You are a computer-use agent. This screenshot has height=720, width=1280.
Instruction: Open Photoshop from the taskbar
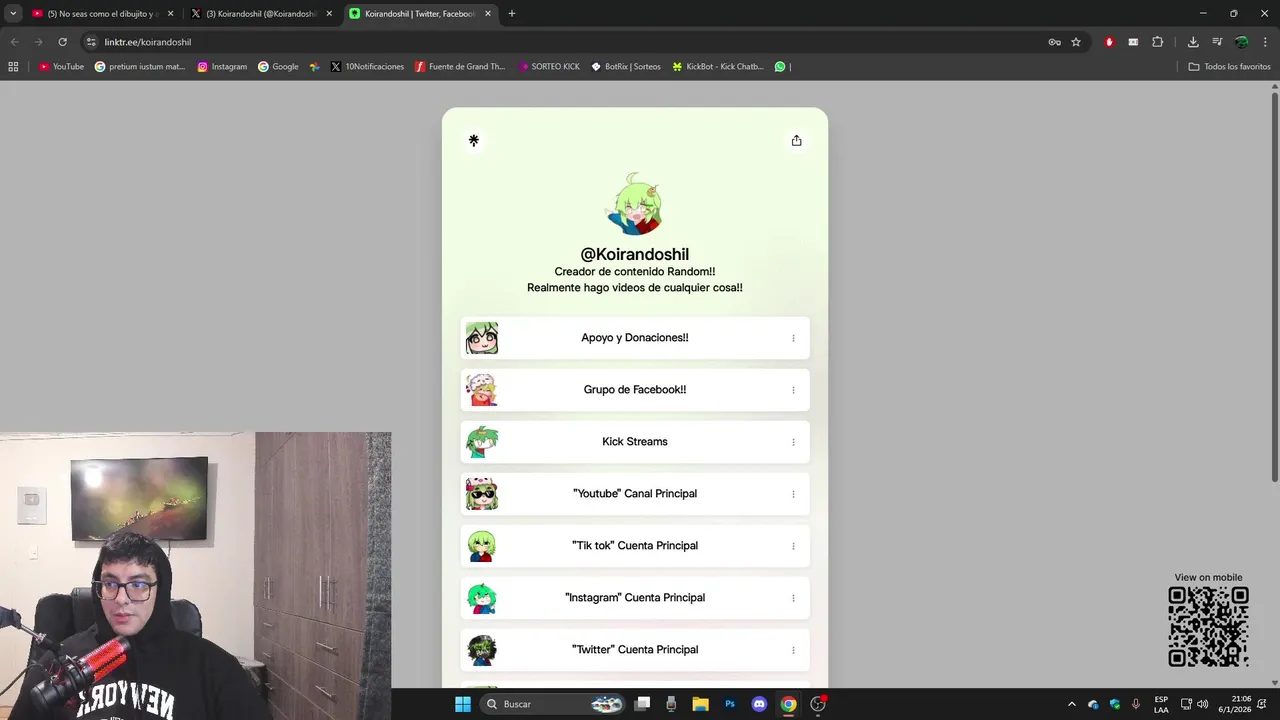click(x=730, y=704)
